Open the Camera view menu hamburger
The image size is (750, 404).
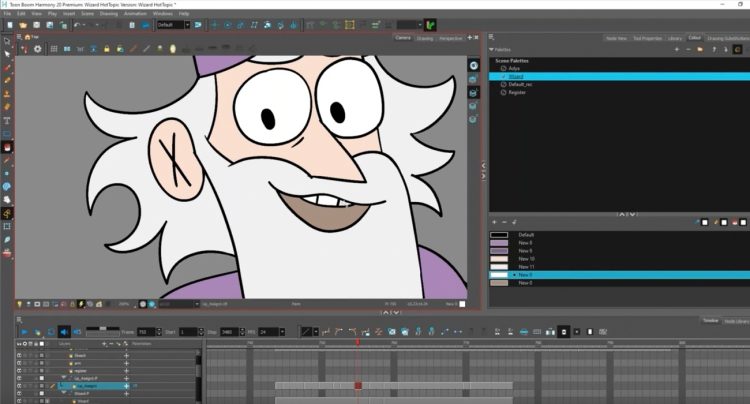tap(19, 37)
